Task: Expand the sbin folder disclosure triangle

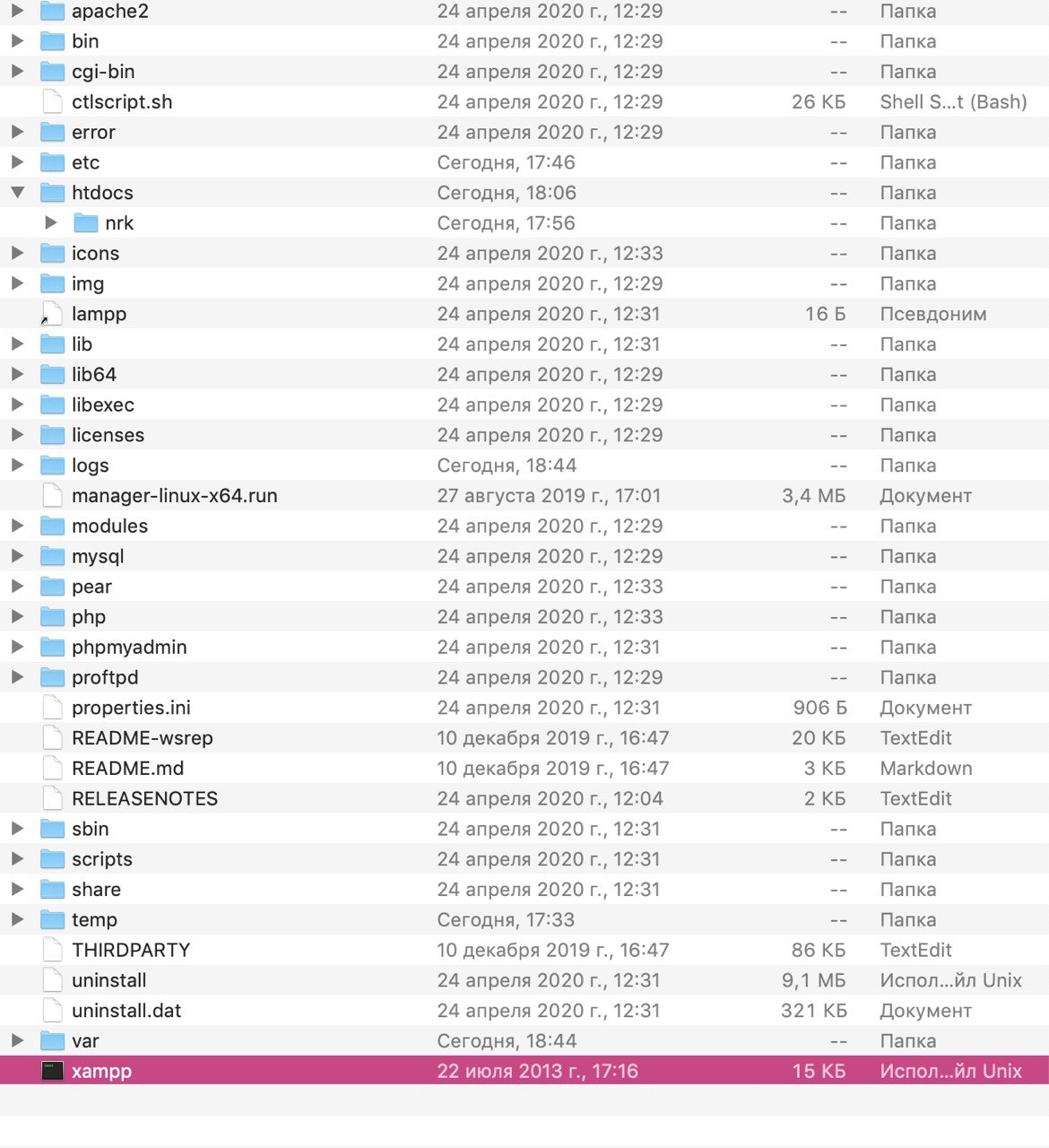Action: pos(18,829)
